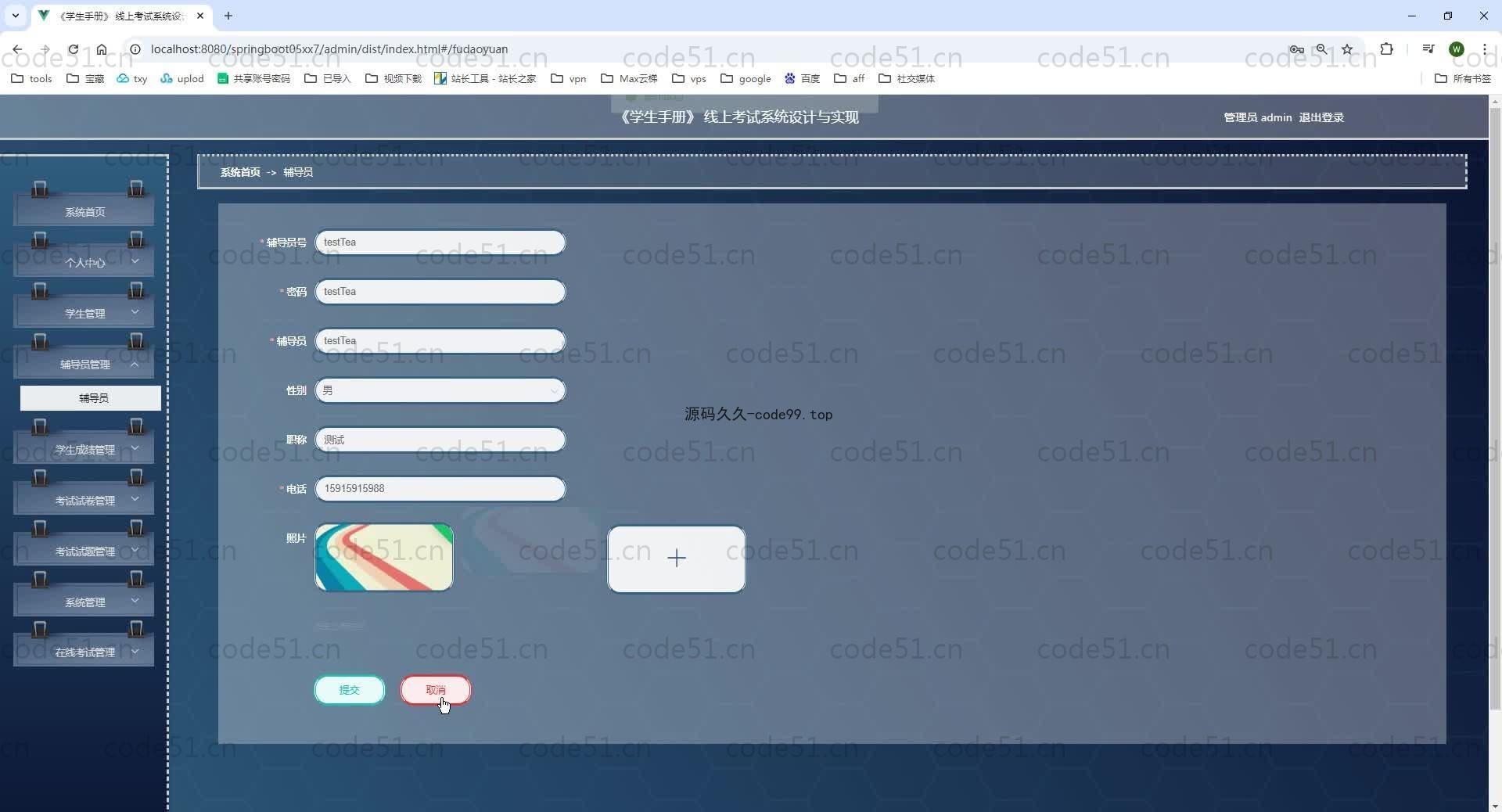Focus the 辅导员 name input field
Screen dimensions: 1502x812
coord(440,341)
